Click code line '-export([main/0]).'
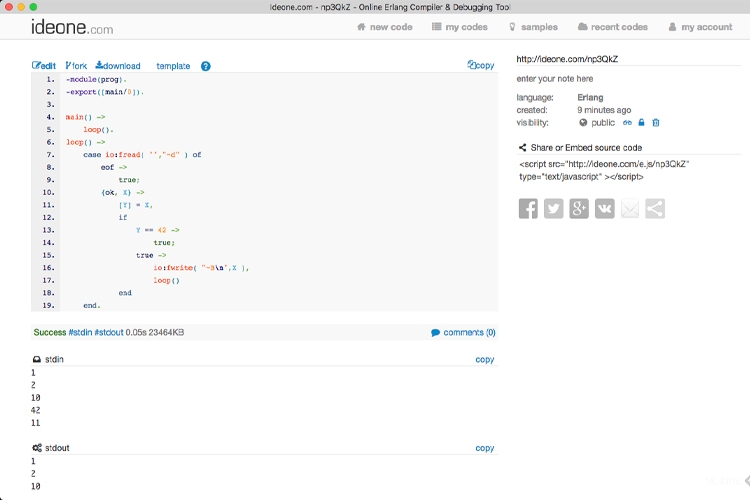 pyautogui.click(x=105, y=92)
